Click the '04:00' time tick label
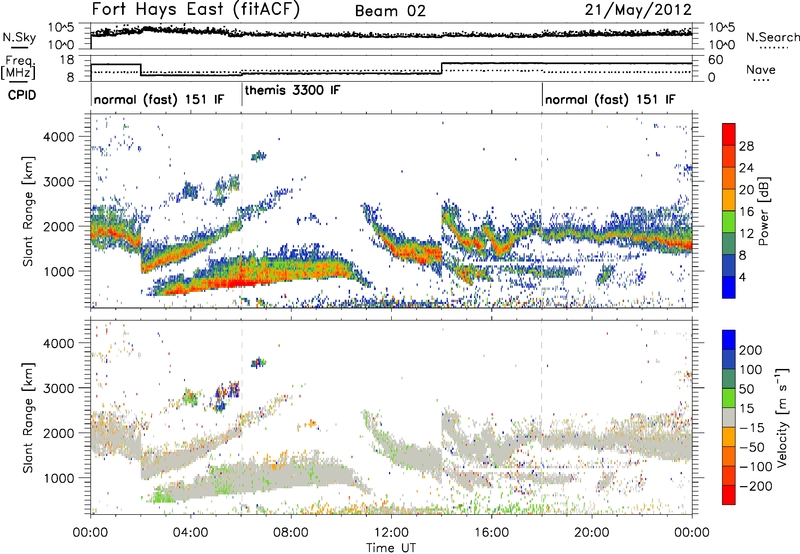 (190, 533)
